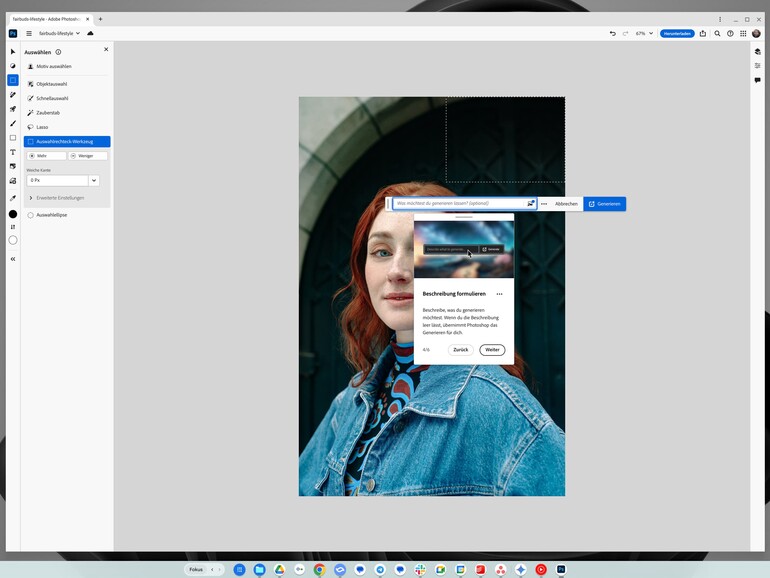The height and width of the screenshot is (578, 770).
Task: Open the Layers panel icon
Action: [x=758, y=52]
